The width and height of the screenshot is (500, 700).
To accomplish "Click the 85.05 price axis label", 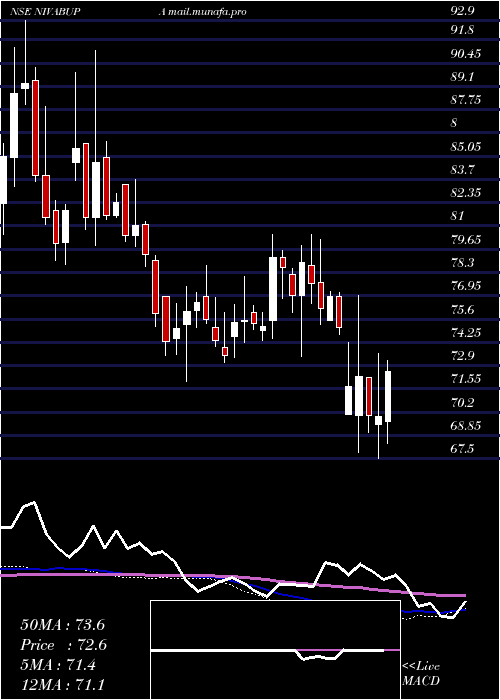I will [466, 146].
